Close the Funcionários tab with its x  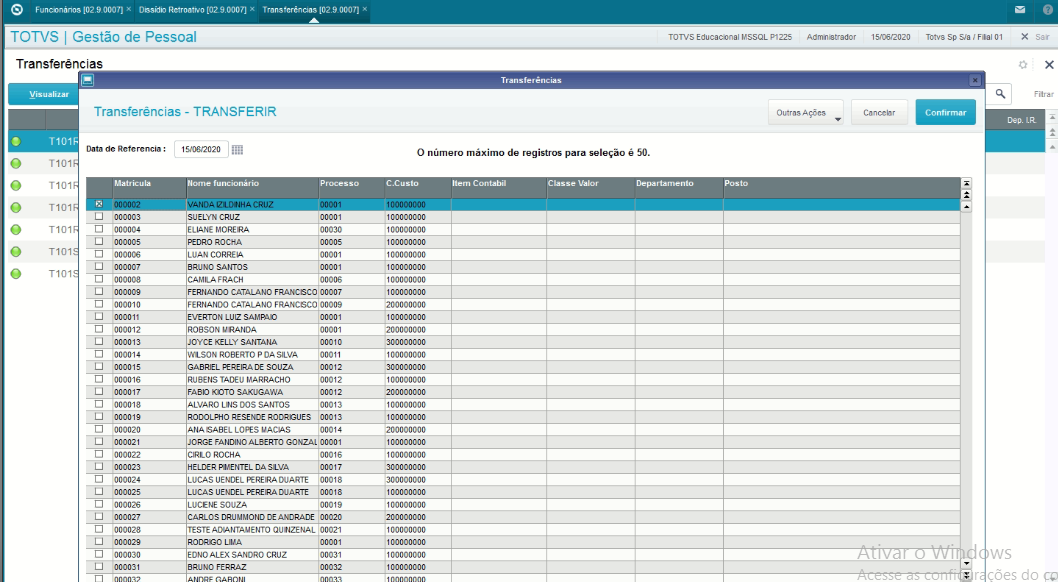(129, 9)
